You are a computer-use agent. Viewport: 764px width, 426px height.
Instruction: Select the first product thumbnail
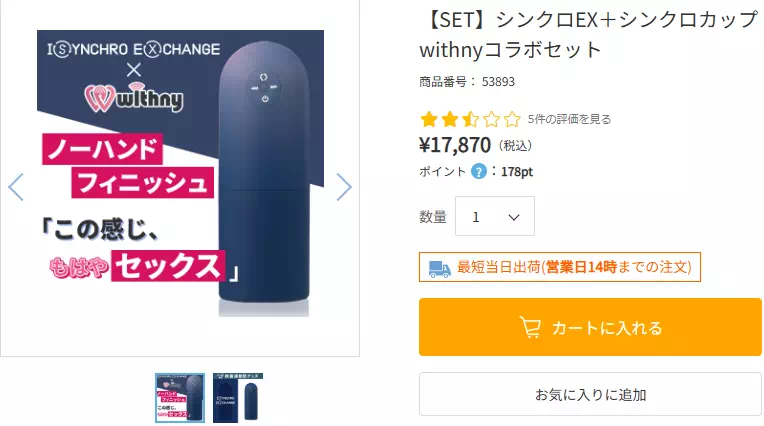click(180, 398)
